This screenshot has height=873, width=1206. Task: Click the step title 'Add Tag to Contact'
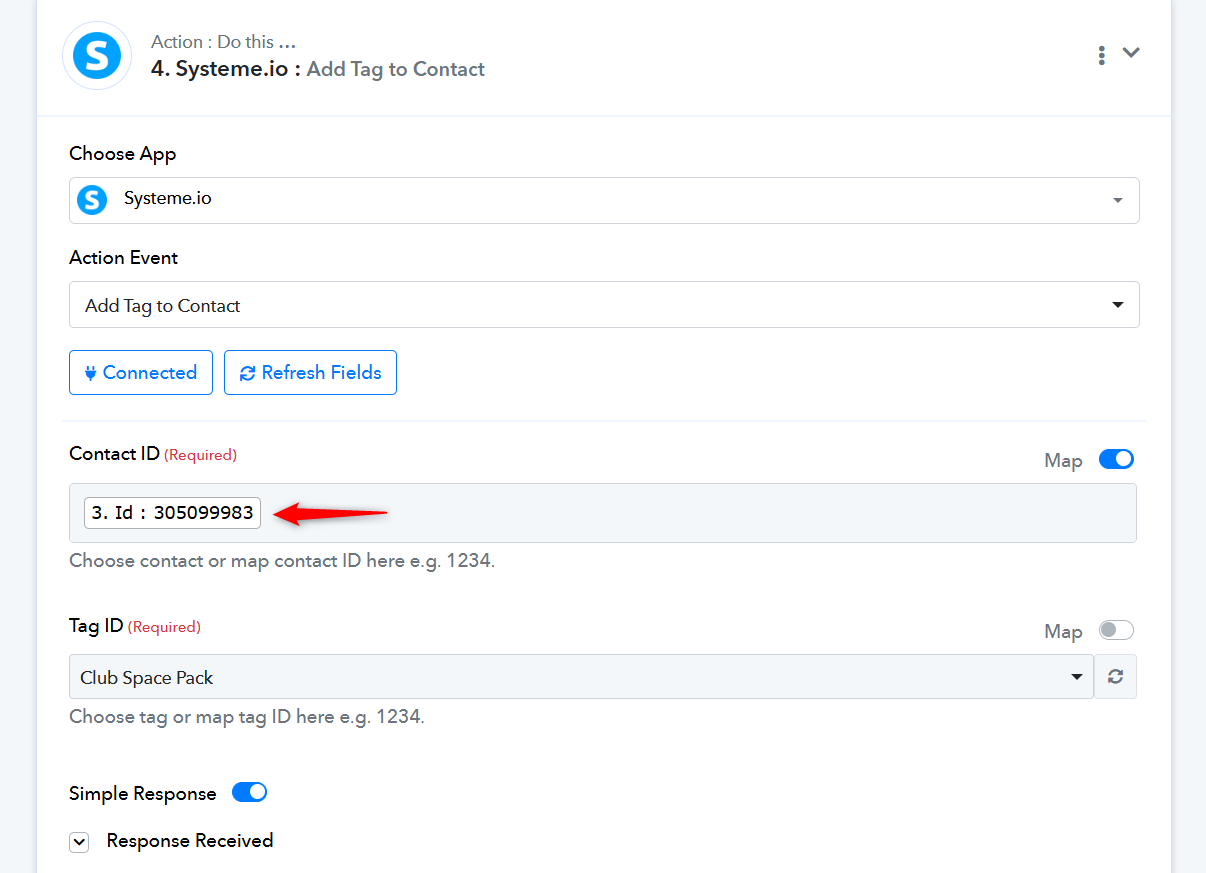[x=396, y=69]
